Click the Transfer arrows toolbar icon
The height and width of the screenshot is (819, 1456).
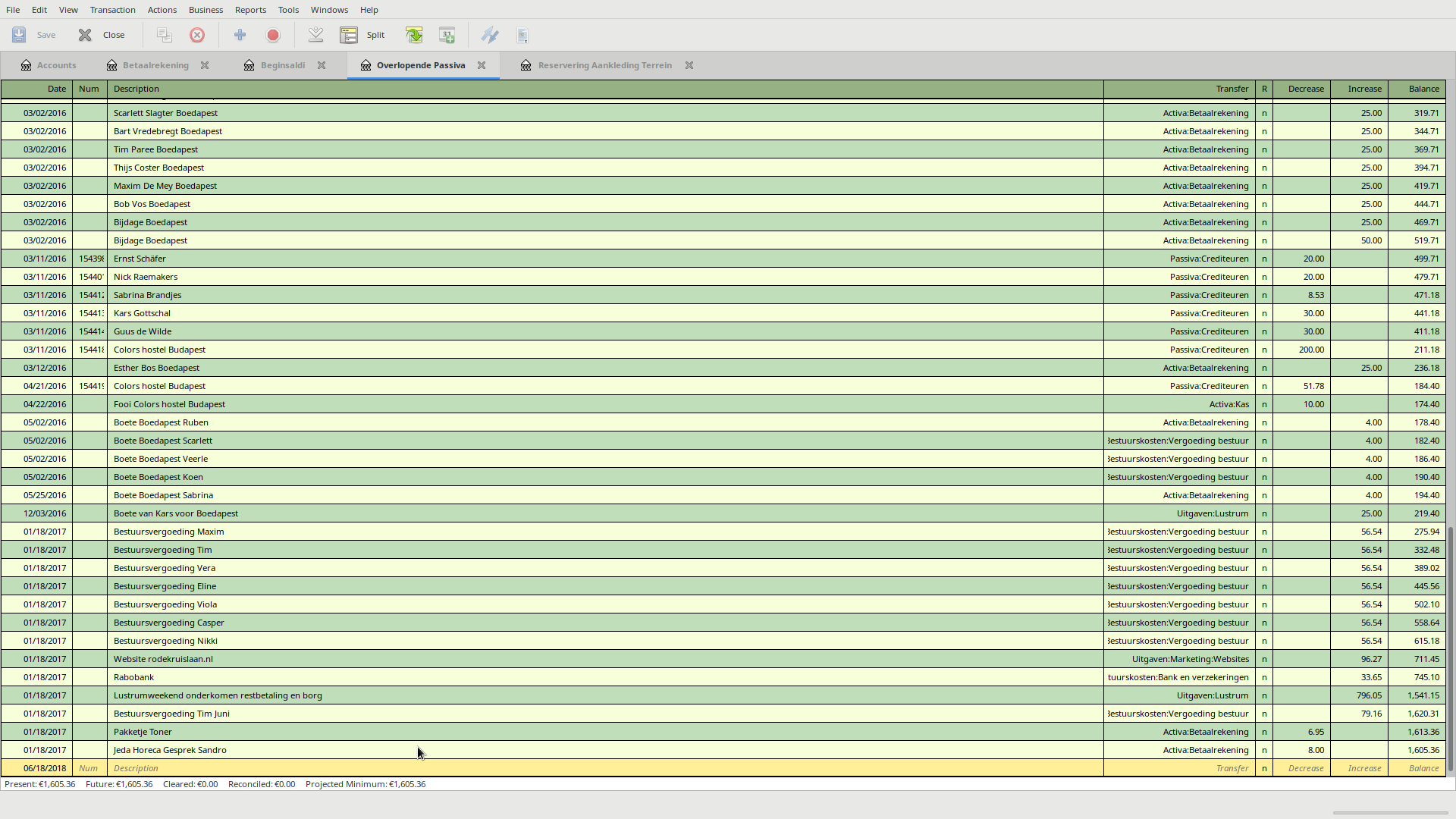click(x=490, y=35)
